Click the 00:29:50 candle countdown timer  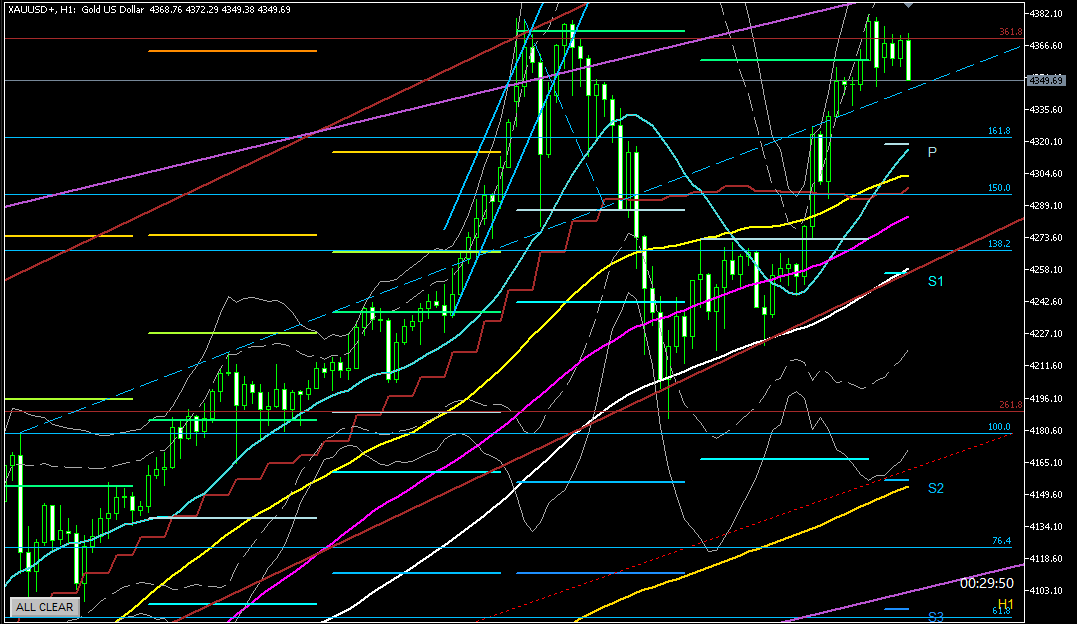(986, 582)
